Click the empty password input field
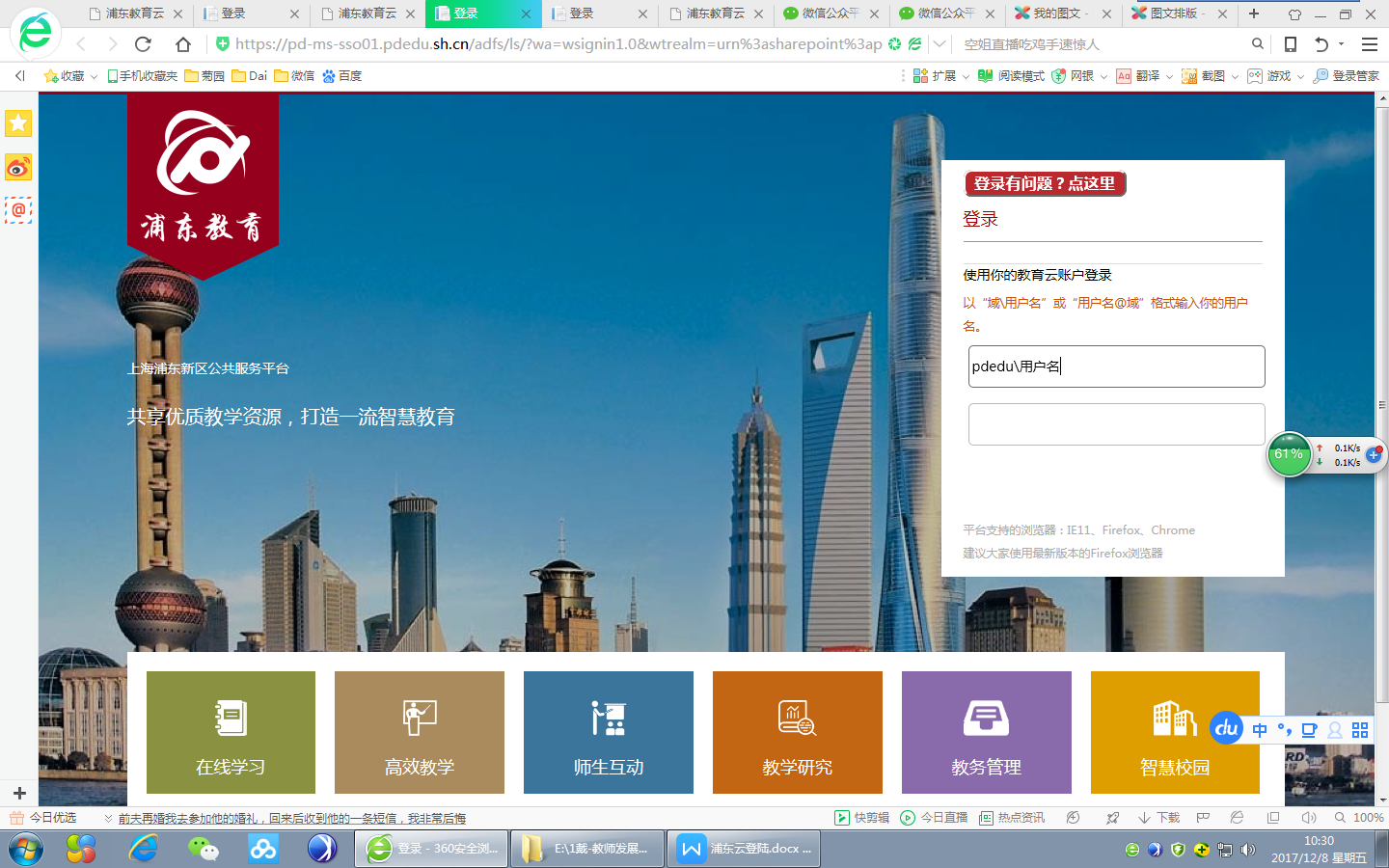The image size is (1389, 868). tap(1116, 424)
